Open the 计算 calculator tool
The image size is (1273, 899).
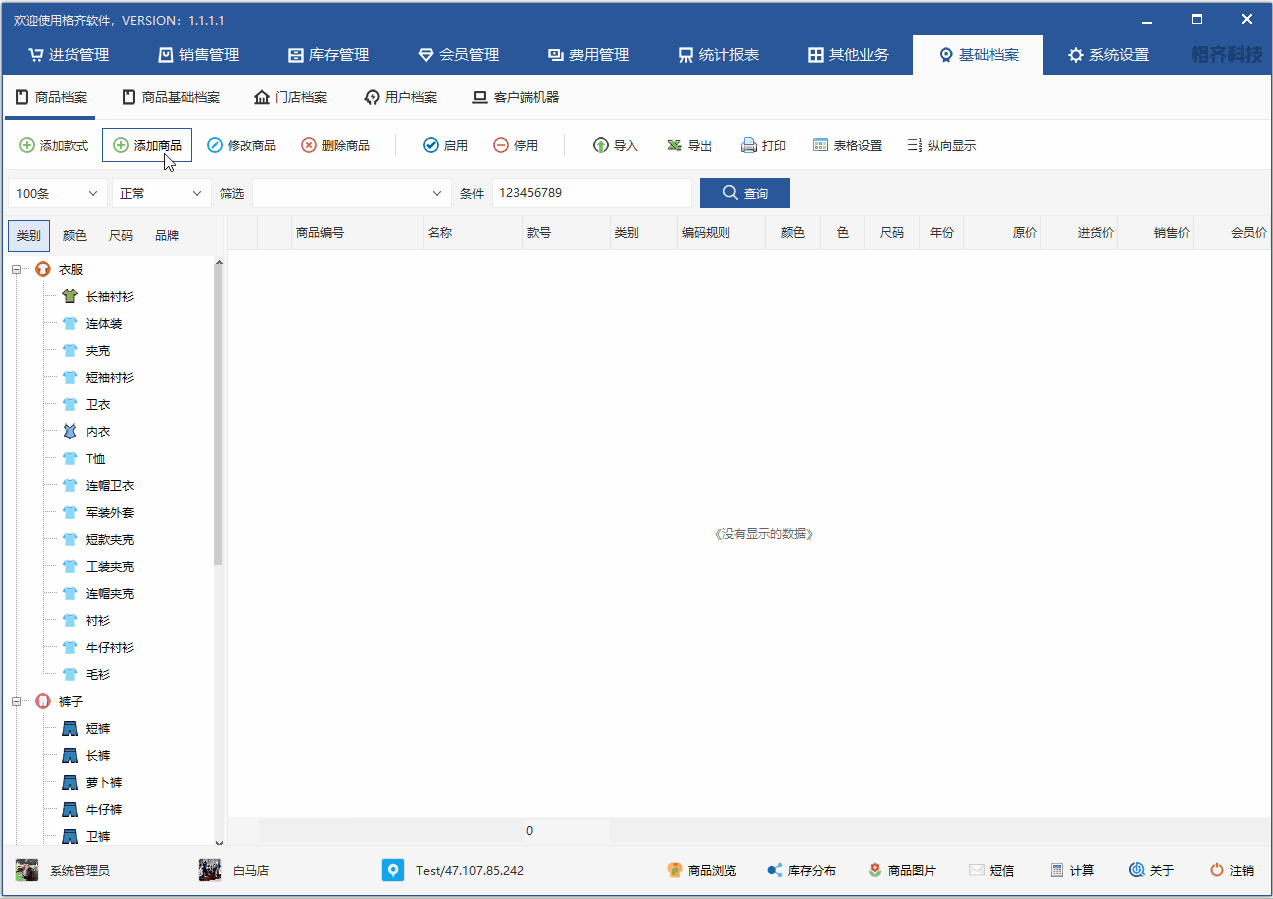pos(1072,870)
